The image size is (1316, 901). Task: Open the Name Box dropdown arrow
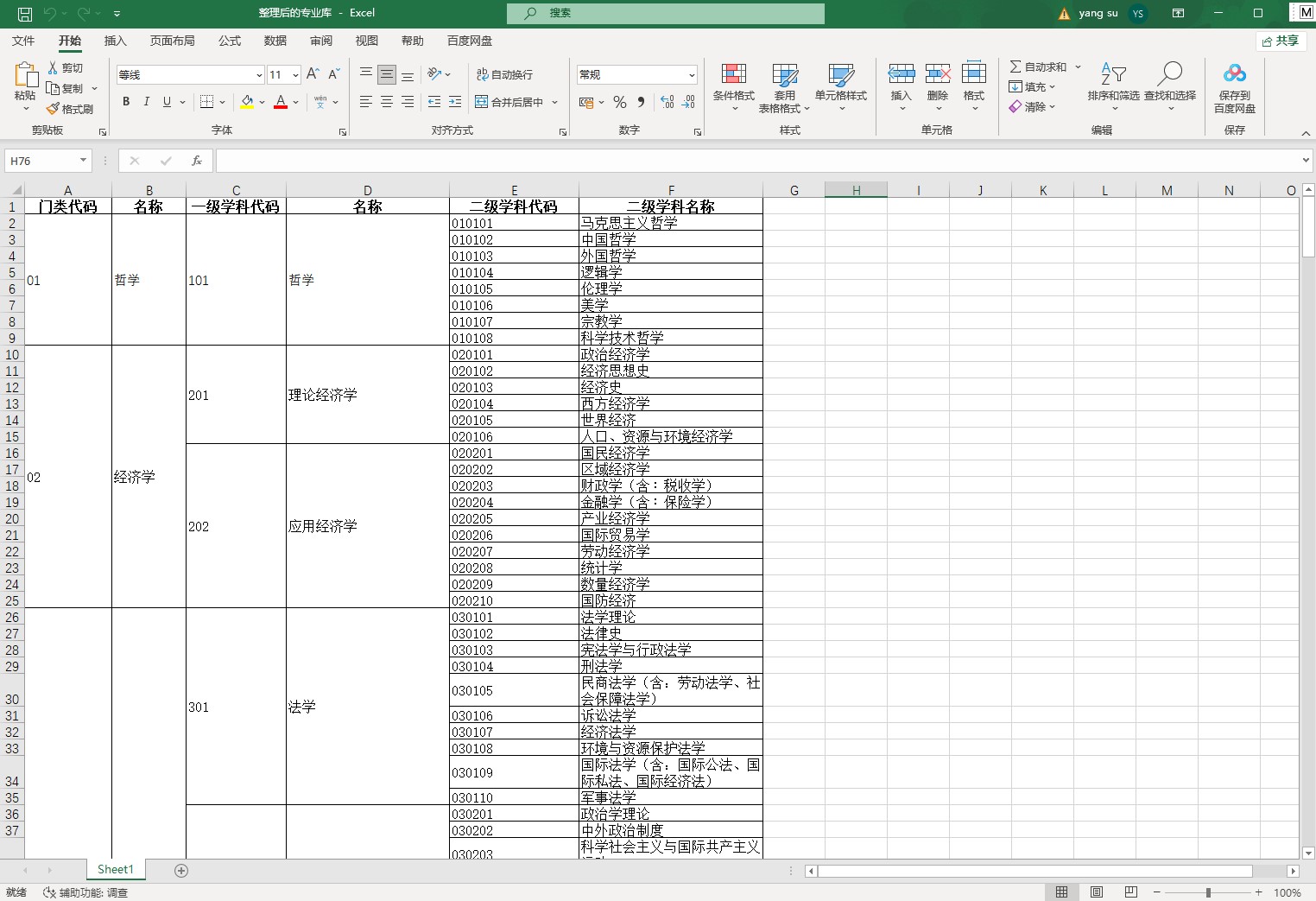click(83, 161)
